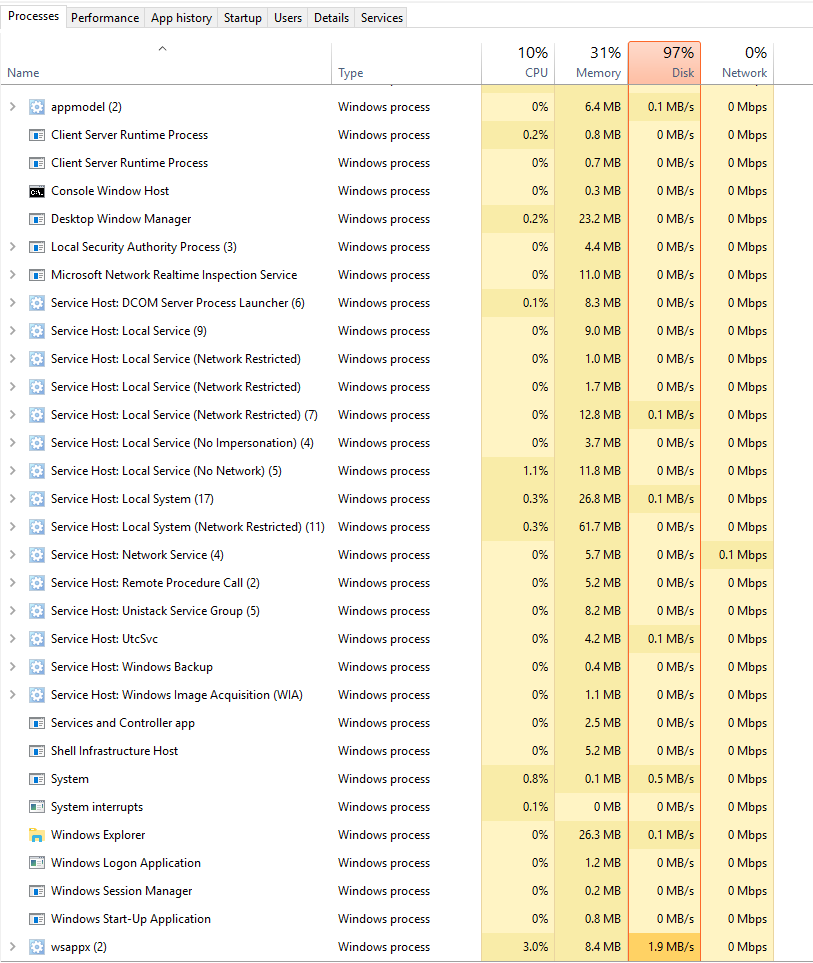Click the Microsoft Network Realtime Inspection Service icon

(x=37, y=275)
